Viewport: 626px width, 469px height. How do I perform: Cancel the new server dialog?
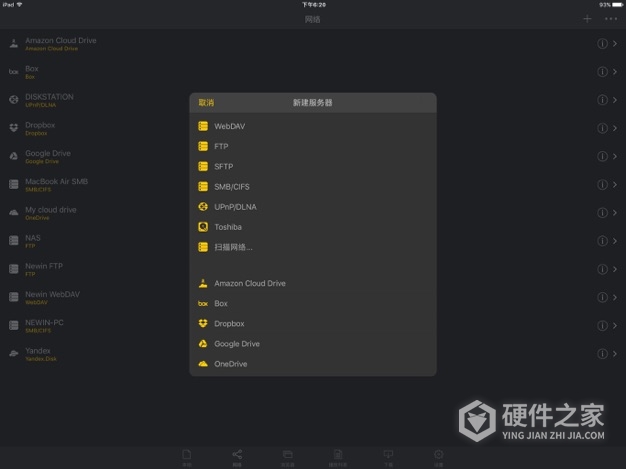(206, 103)
